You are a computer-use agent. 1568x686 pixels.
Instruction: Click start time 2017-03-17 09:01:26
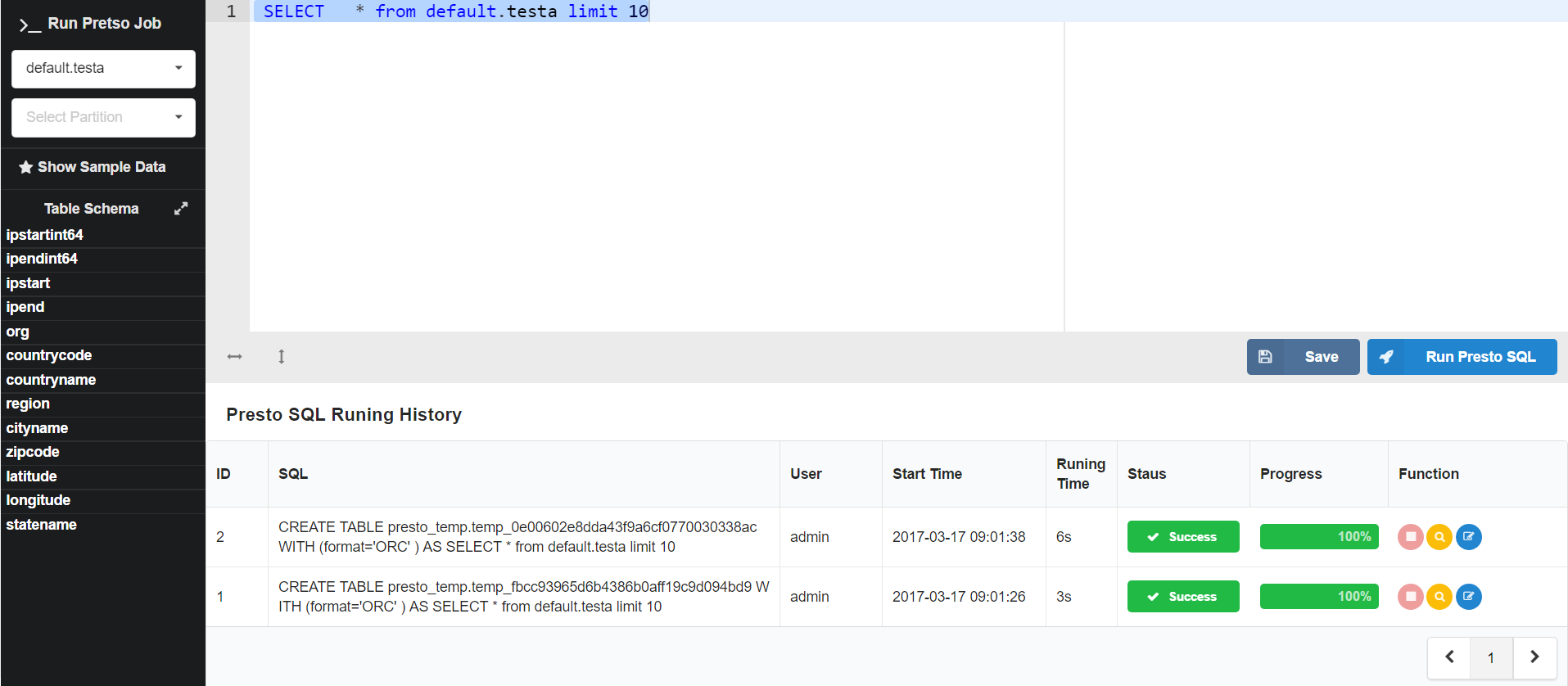(959, 597)
